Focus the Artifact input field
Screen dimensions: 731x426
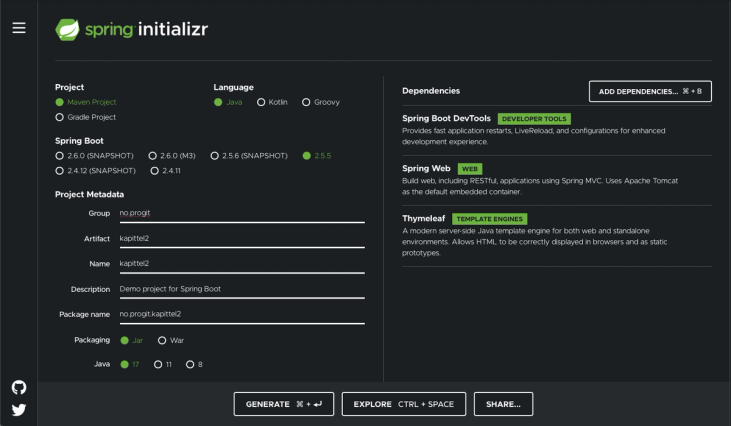(x=242, y=239)
